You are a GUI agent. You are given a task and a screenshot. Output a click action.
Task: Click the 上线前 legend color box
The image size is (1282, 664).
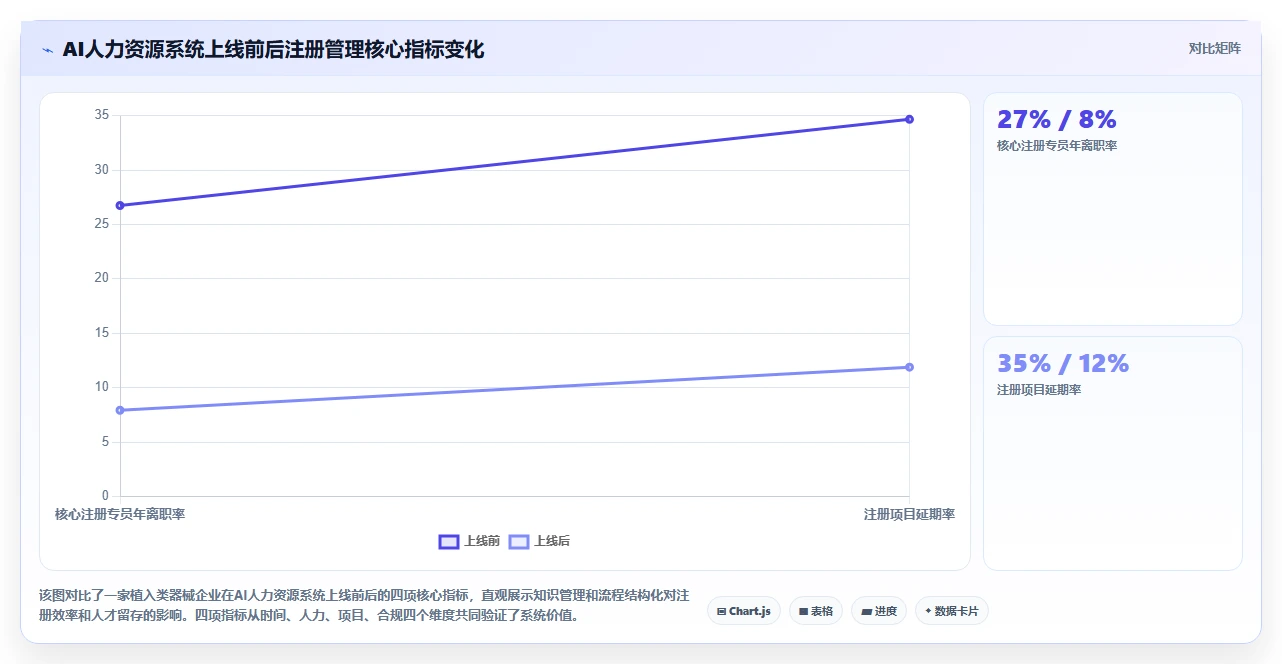click(449, 541)
